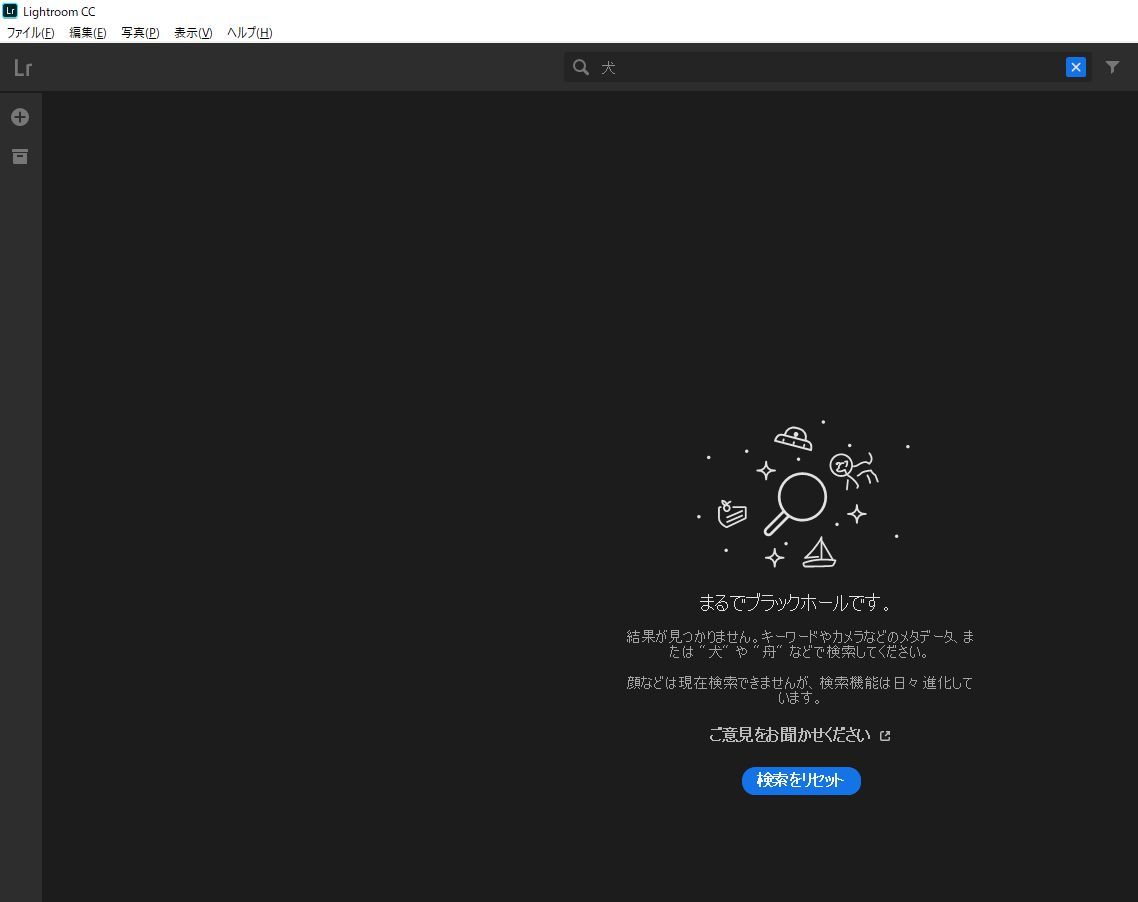Screen dimensions: 1138x902
Task: Open the 写真 menu
Action: (139, 32)
